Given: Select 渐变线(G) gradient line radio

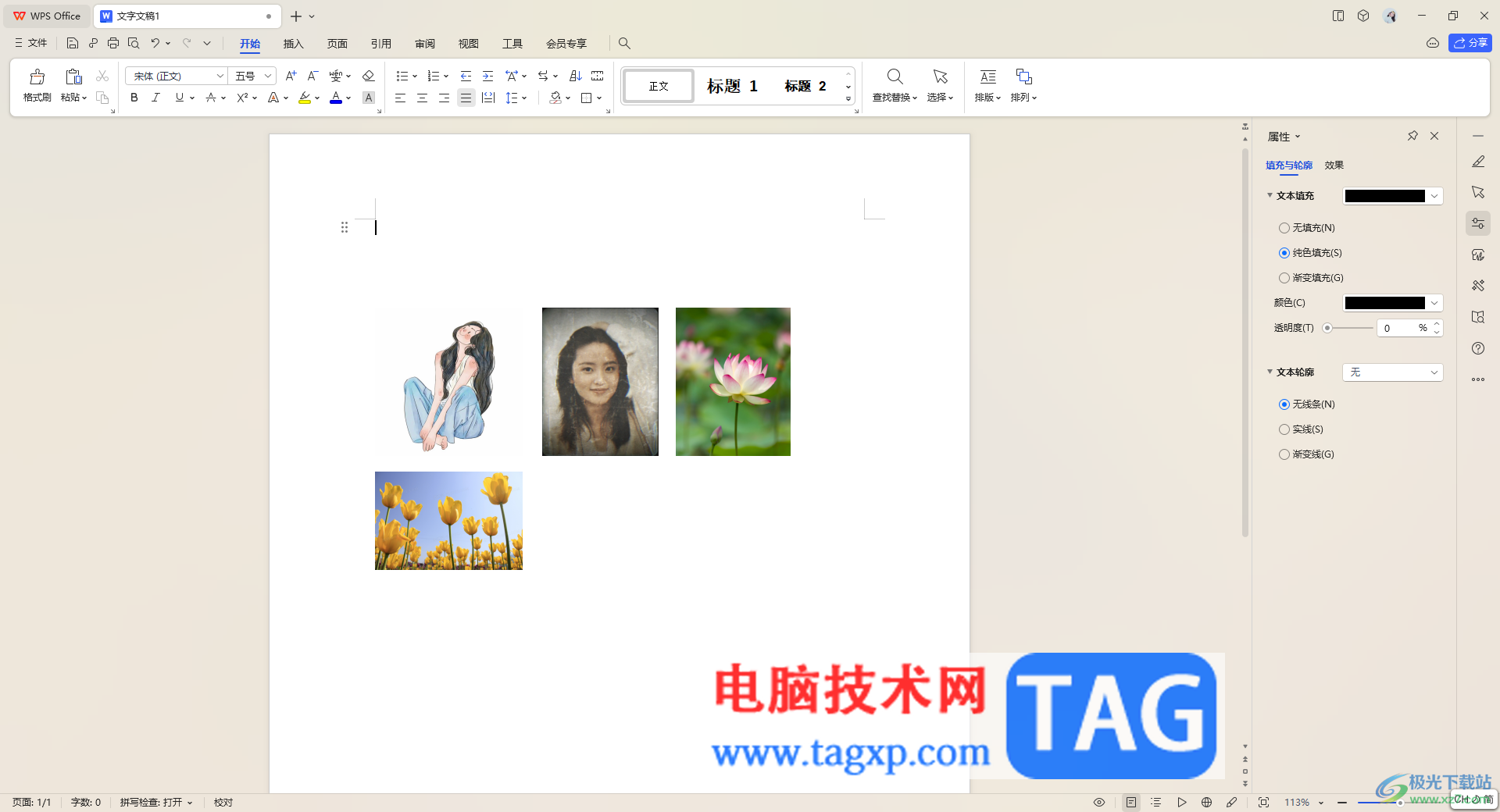Looking at the screenshot, I should [x=1284, y=454].
